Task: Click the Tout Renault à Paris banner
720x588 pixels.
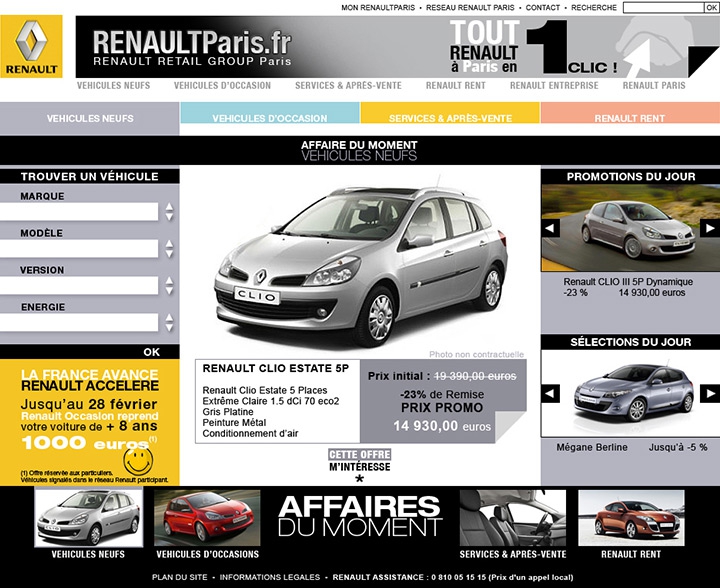Action: 533,47
